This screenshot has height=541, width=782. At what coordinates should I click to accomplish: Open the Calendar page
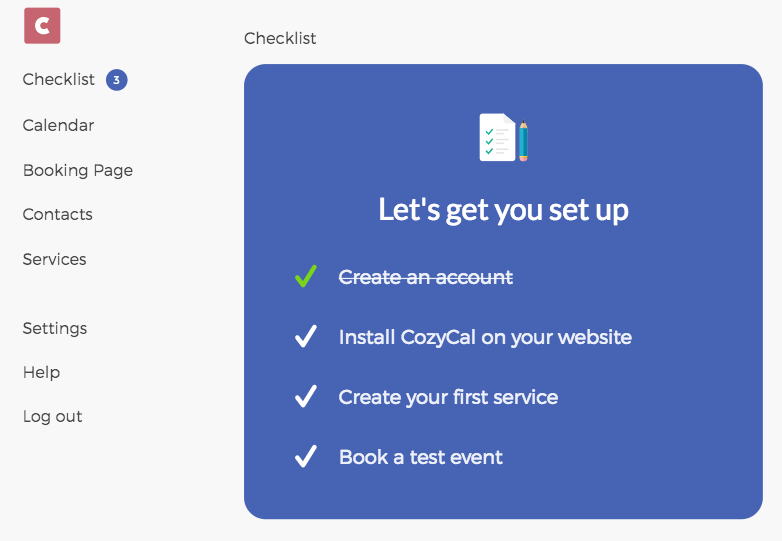pyautogui.click(x=58, y=125)
